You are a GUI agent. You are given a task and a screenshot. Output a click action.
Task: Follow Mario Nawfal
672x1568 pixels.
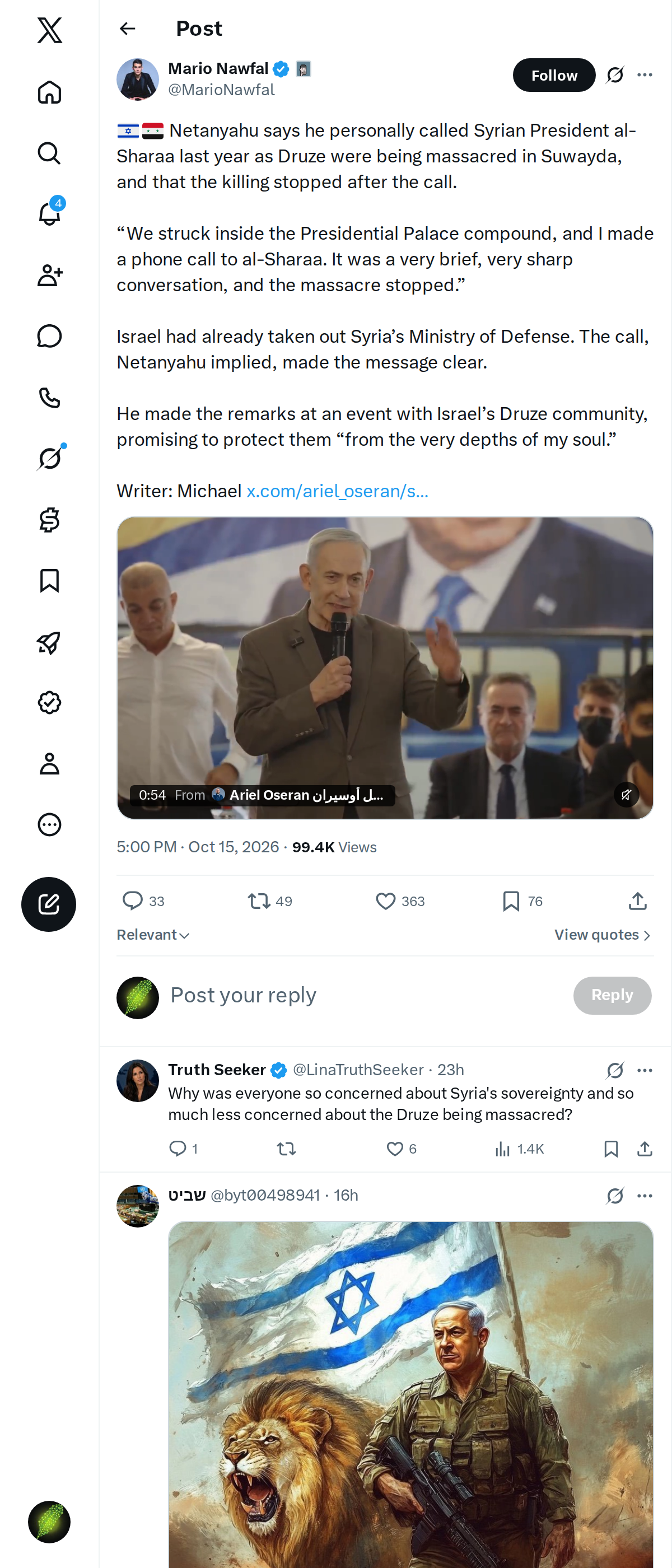tap(554, 75)
